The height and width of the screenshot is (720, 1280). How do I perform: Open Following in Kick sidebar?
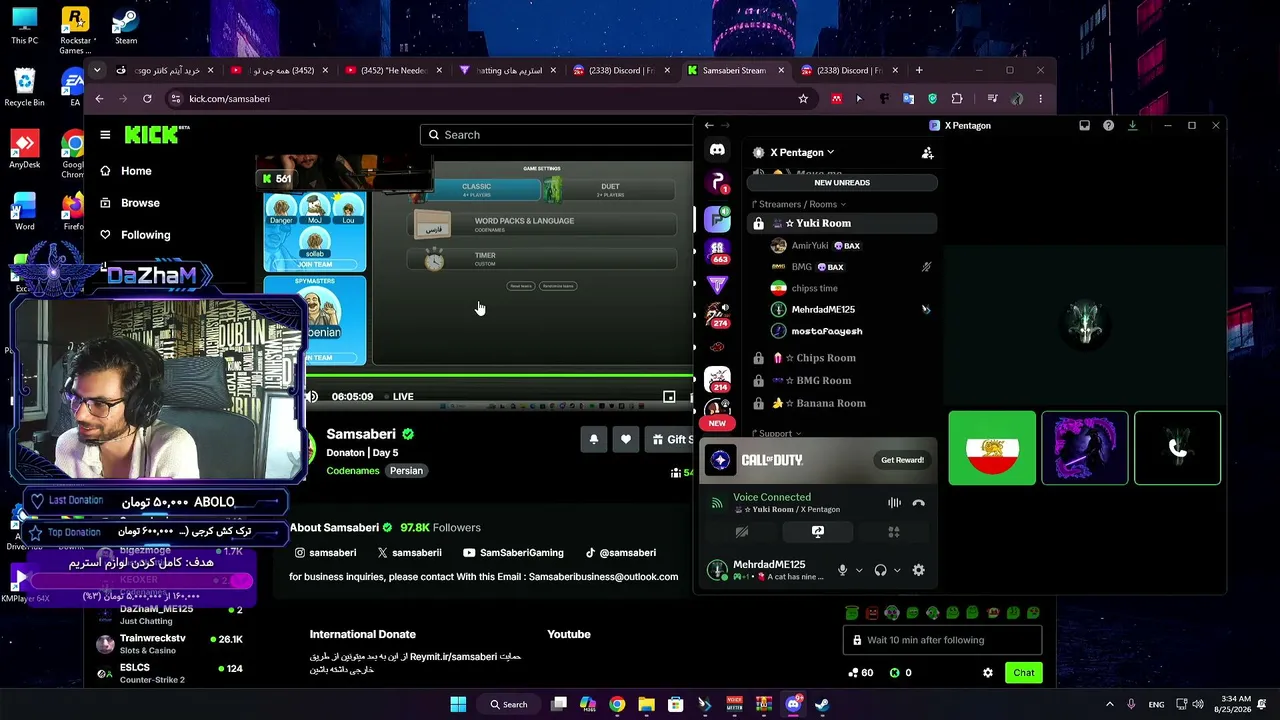point(145,235)
